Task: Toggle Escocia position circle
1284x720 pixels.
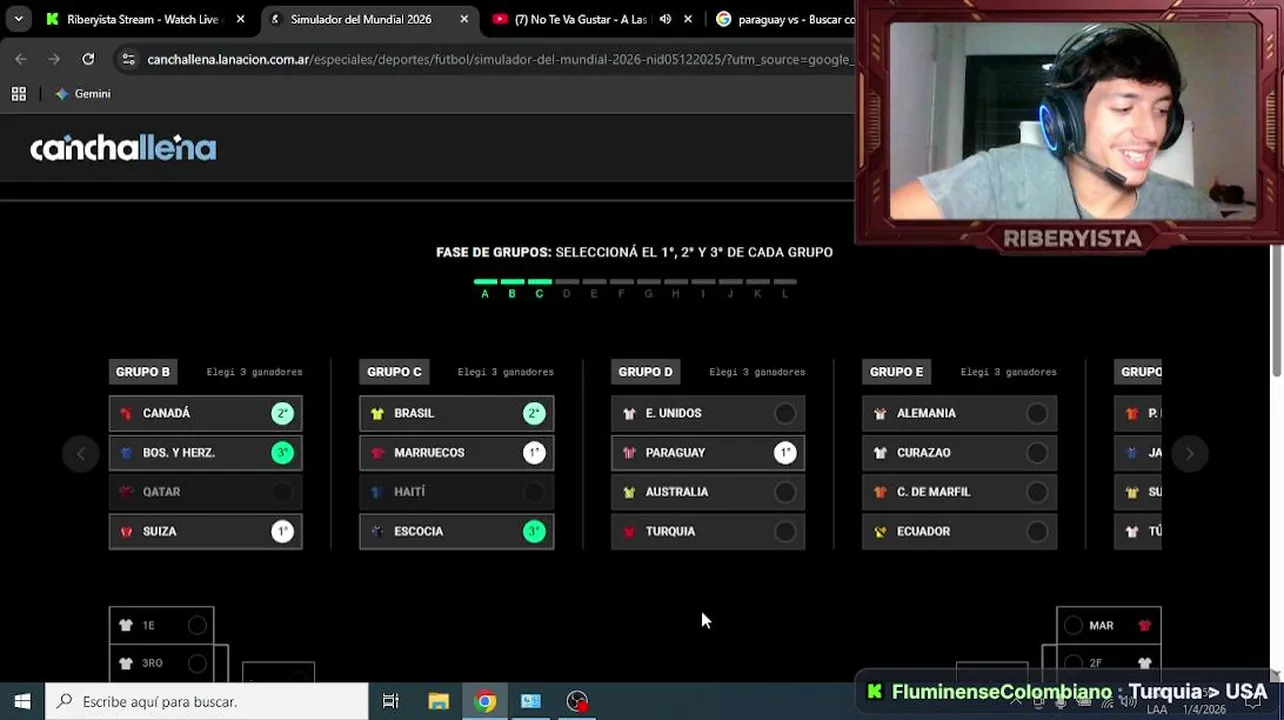Action: click(534, 531)
